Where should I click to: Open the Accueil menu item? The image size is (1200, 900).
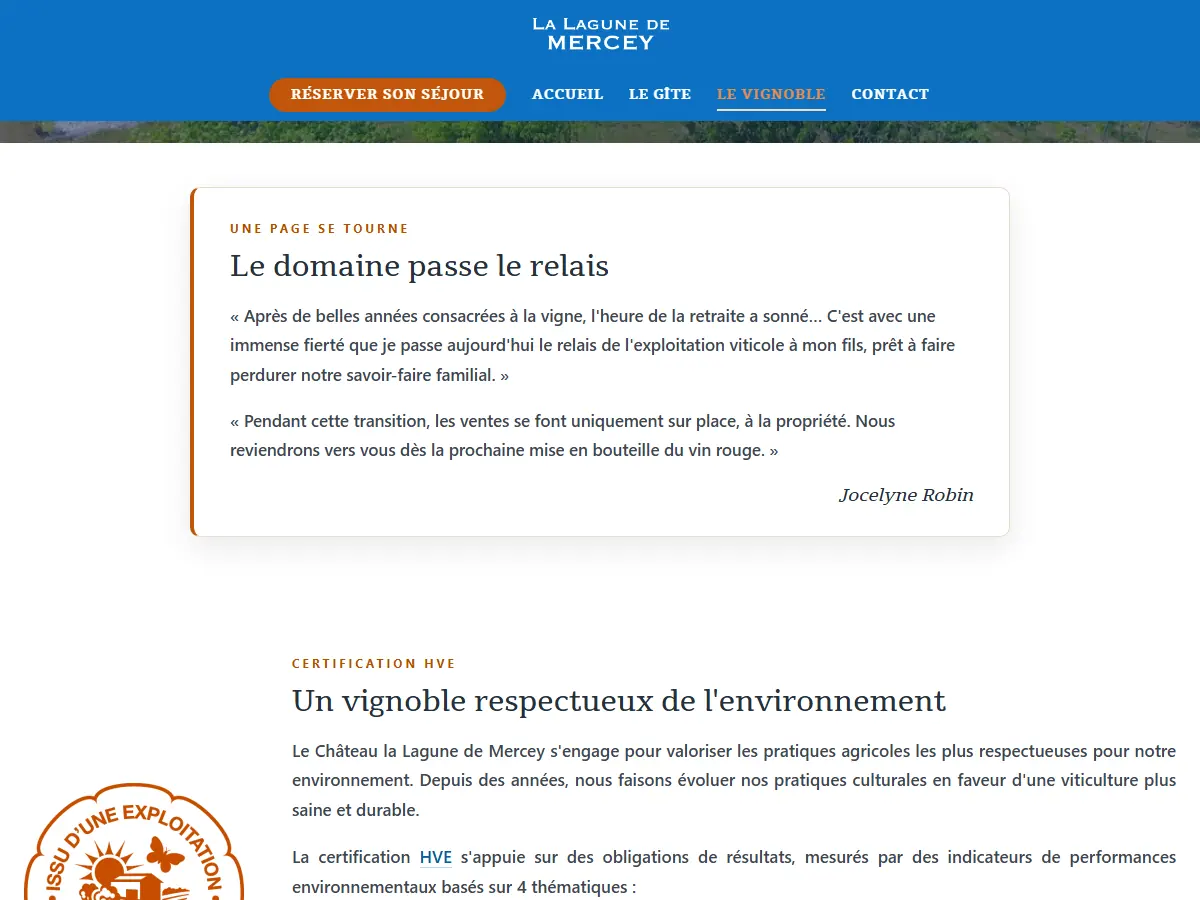[x=567, y=94]
